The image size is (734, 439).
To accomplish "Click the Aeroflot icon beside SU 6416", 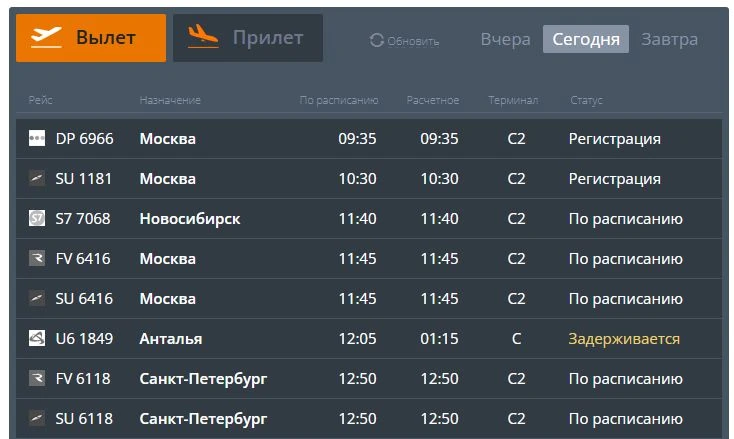I will pos(37,298).
